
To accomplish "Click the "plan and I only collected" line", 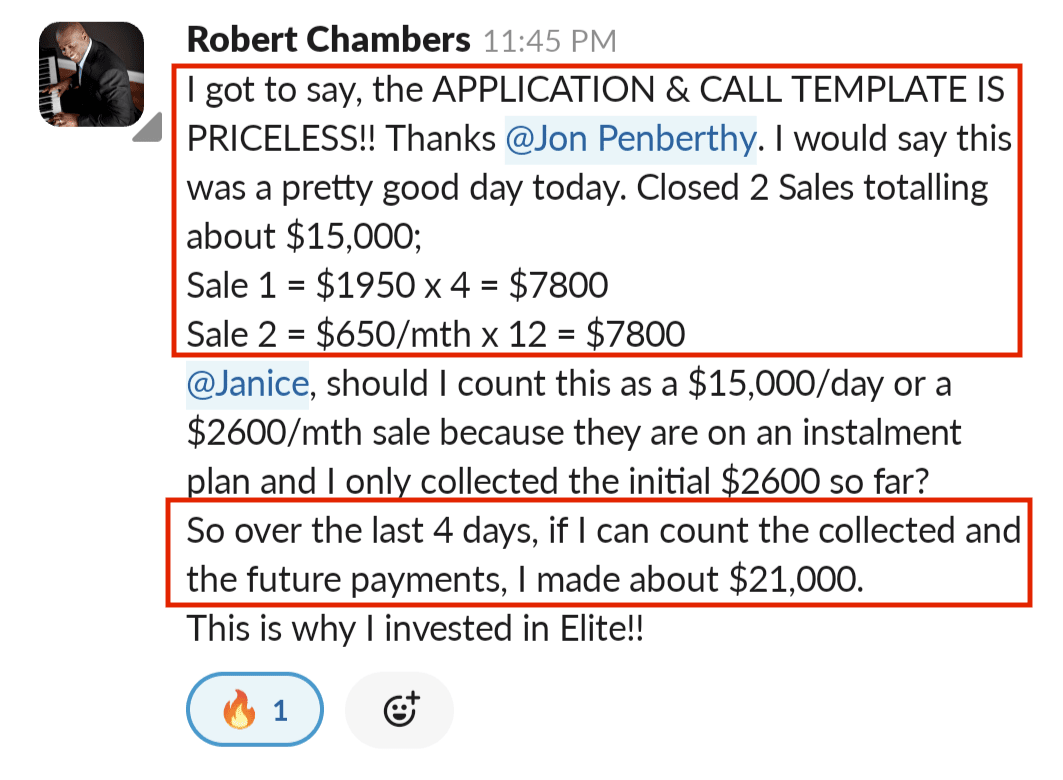I will [x=557, y=481].
